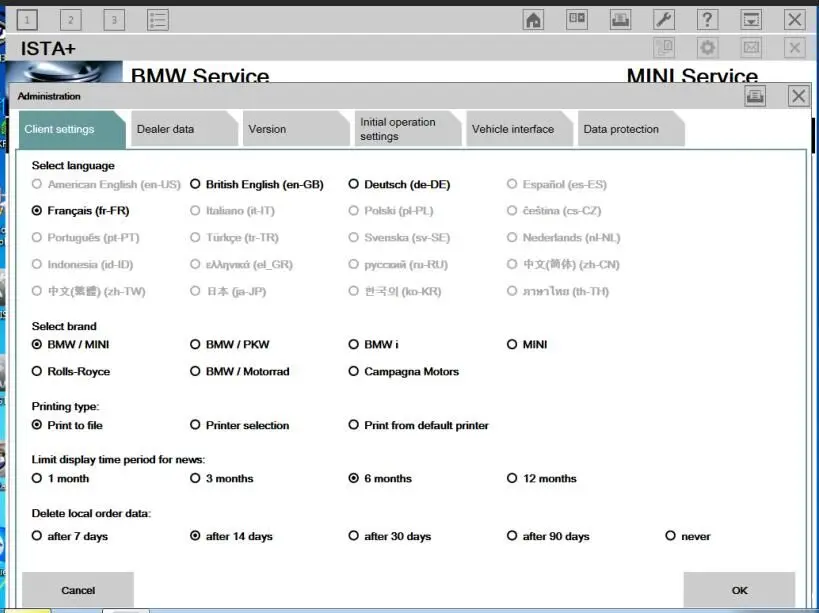This screenshot has height=613, width=819.
Task: Switch to the Client settings tab
Action: 72,129
